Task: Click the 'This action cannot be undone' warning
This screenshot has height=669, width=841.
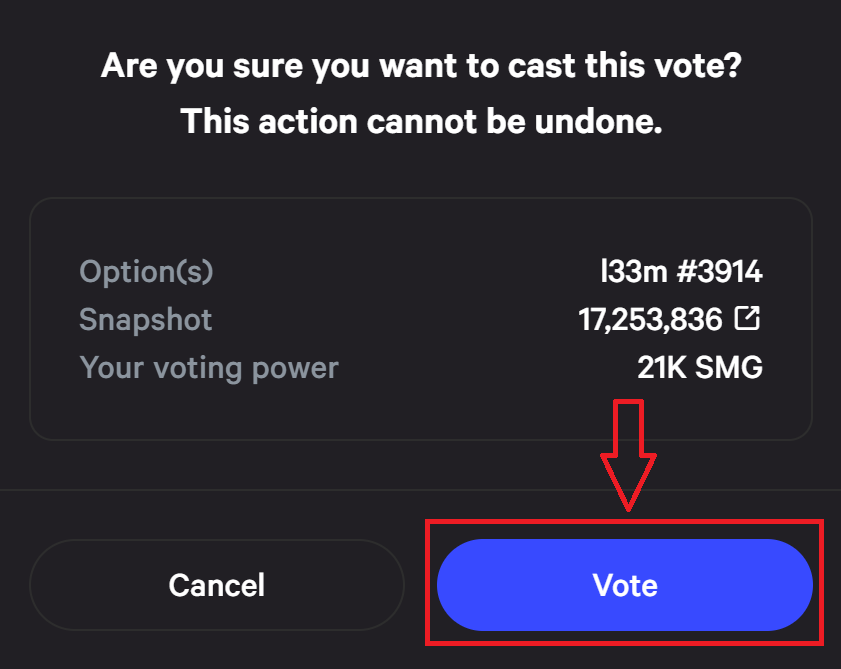Action: click(x=421, y=121)
